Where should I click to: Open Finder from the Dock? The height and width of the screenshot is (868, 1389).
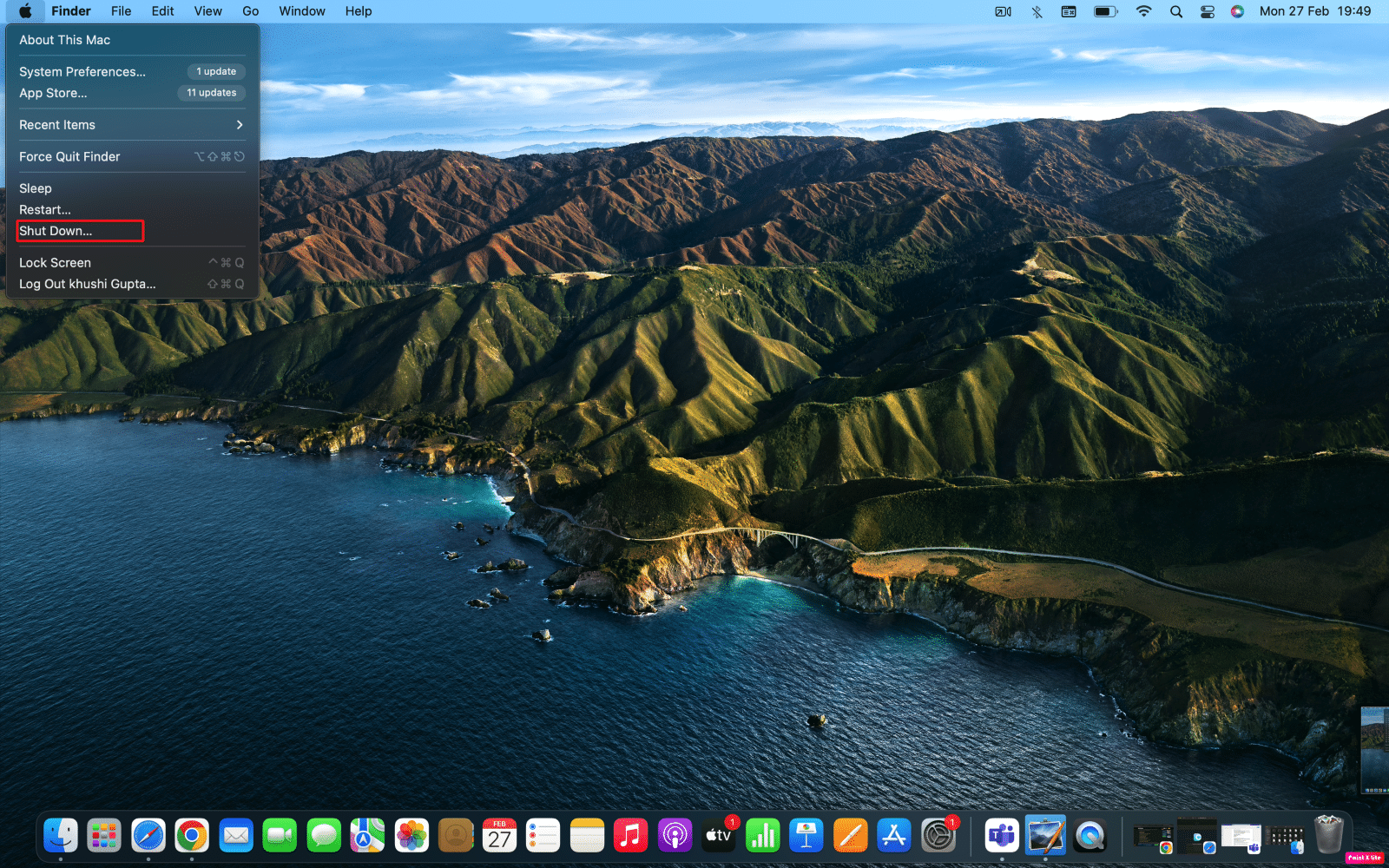[x=61, y=836]
